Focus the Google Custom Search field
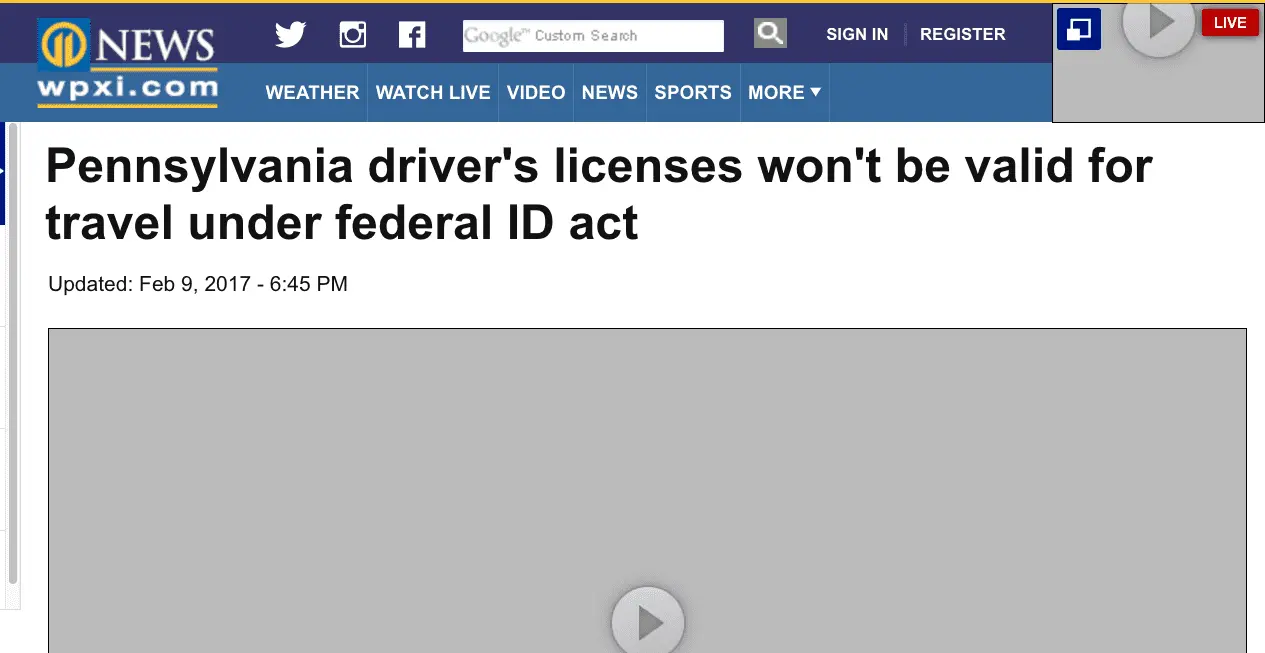 click(x=593, y=36)
